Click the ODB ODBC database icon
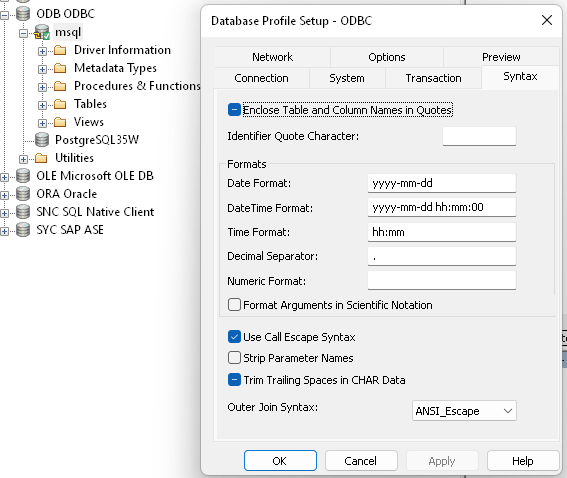567x478 pixels. (23, 14)
